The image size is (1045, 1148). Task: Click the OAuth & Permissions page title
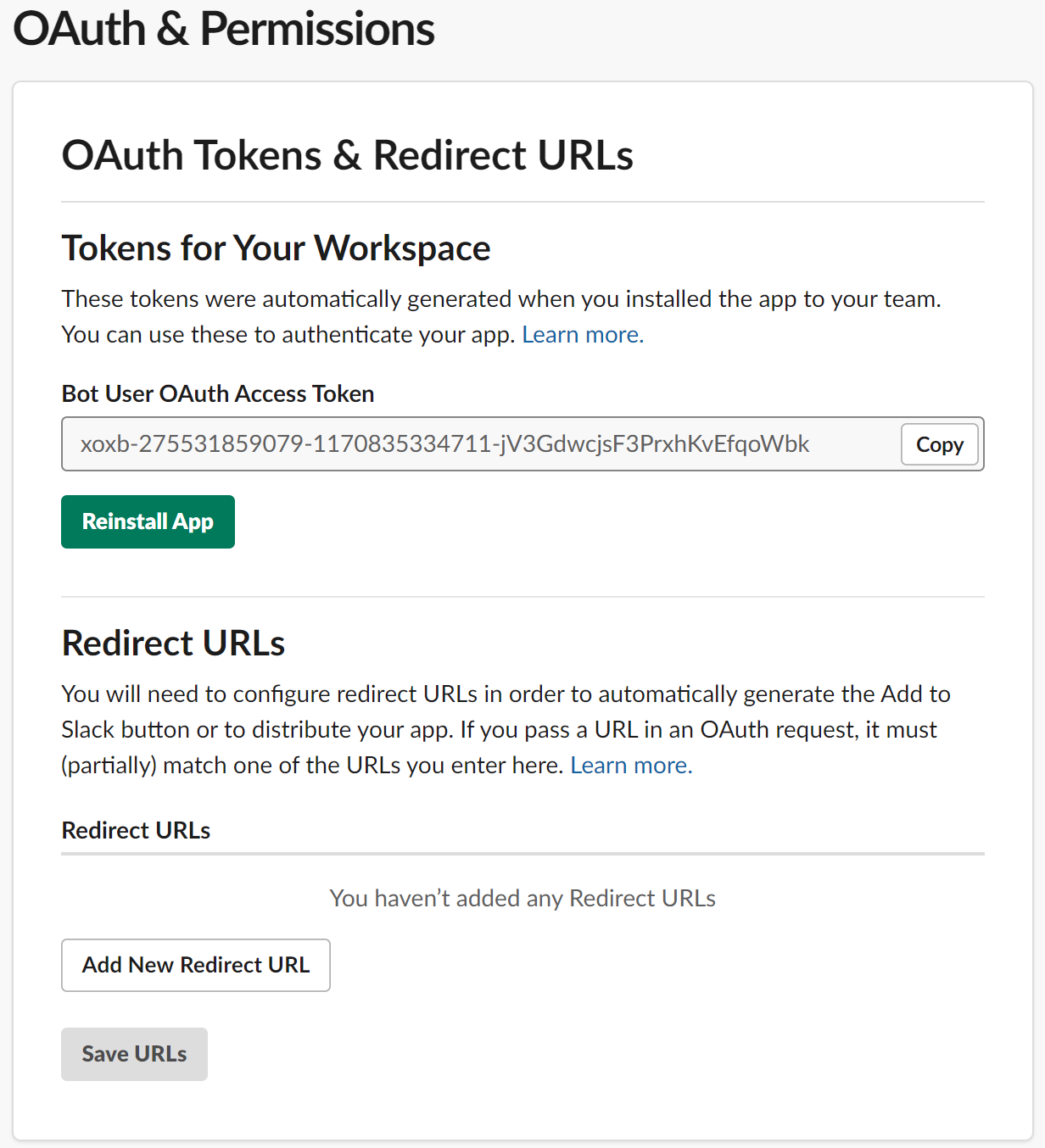point(224,29)
